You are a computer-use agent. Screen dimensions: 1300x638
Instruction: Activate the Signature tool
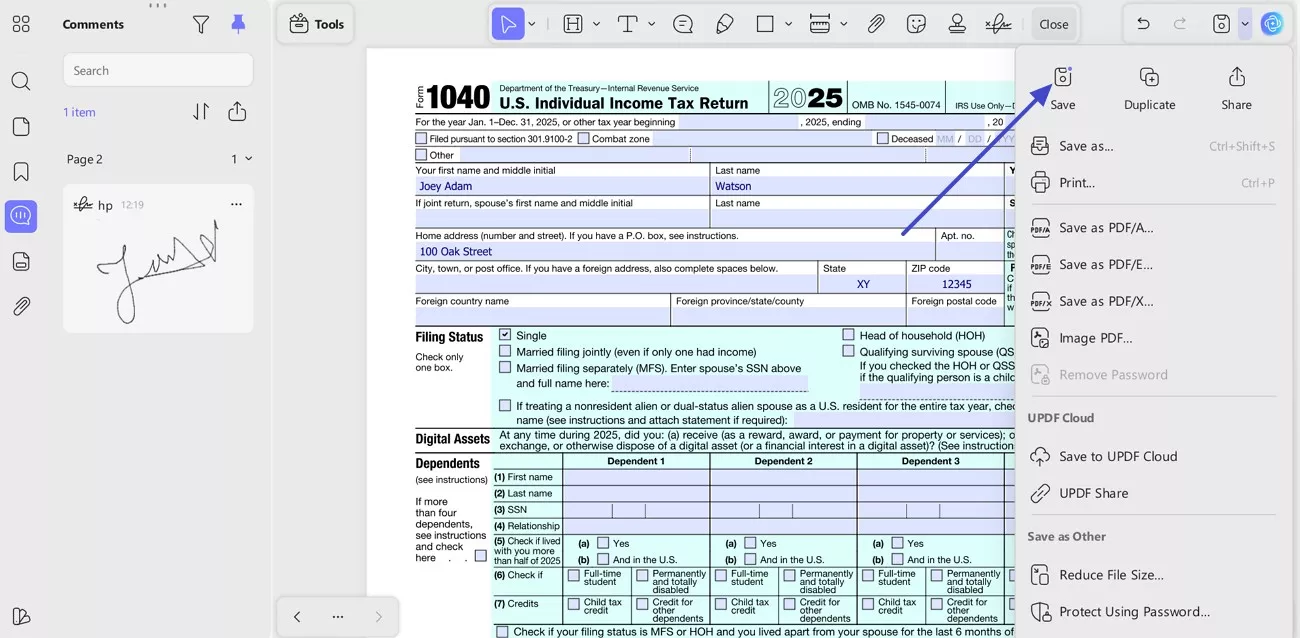pyautogui.click(x=998, y=23)
